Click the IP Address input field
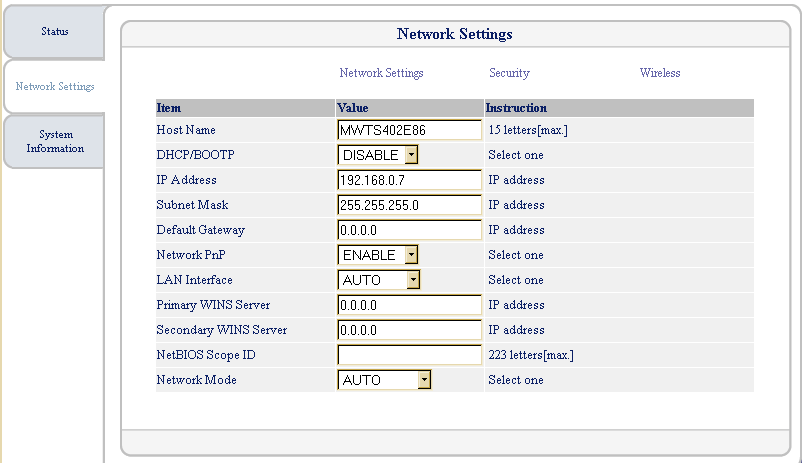This screenshot has width=807, height=463. pos(410,180)
